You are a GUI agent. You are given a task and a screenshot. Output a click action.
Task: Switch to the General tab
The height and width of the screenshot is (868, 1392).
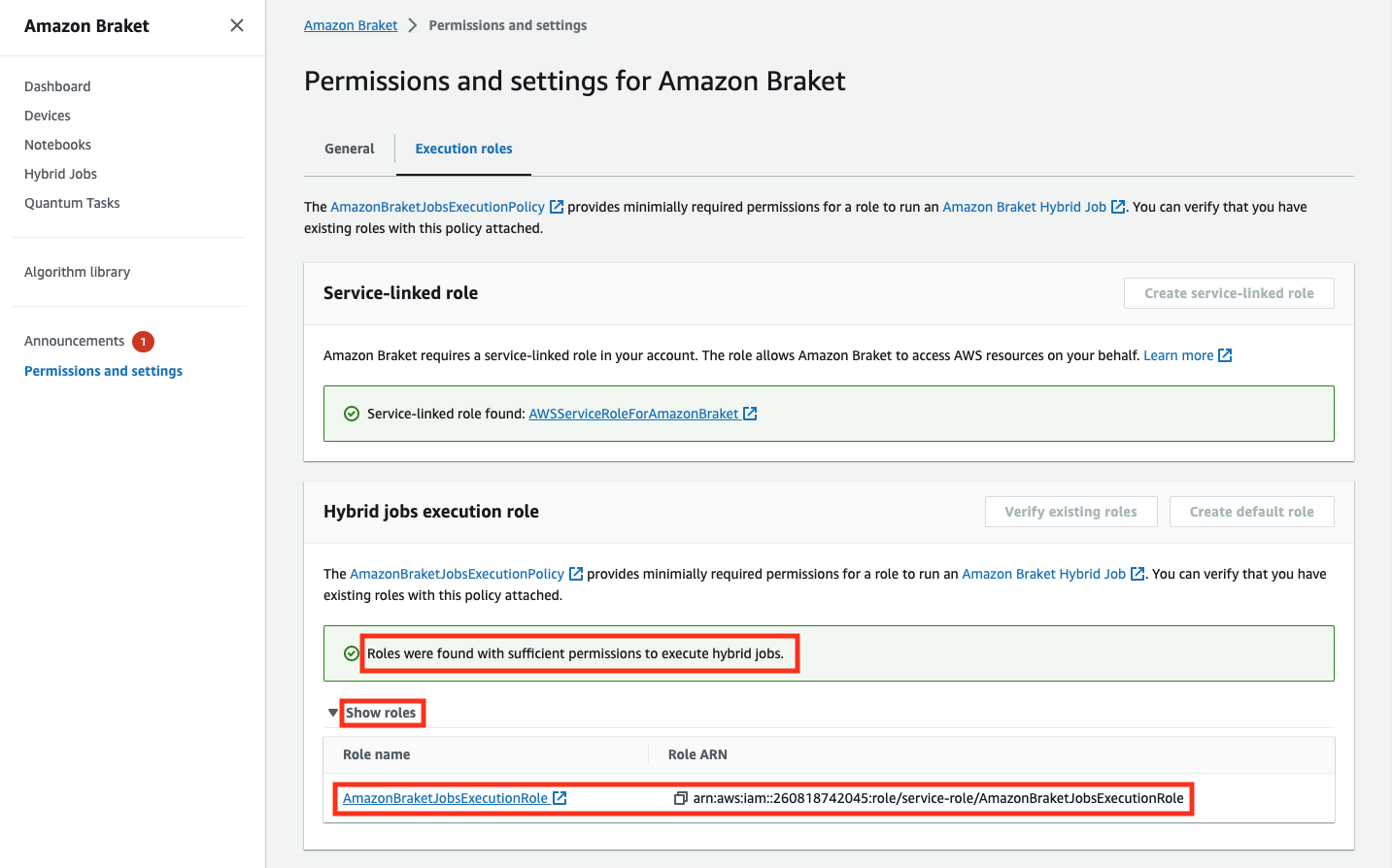349,149
